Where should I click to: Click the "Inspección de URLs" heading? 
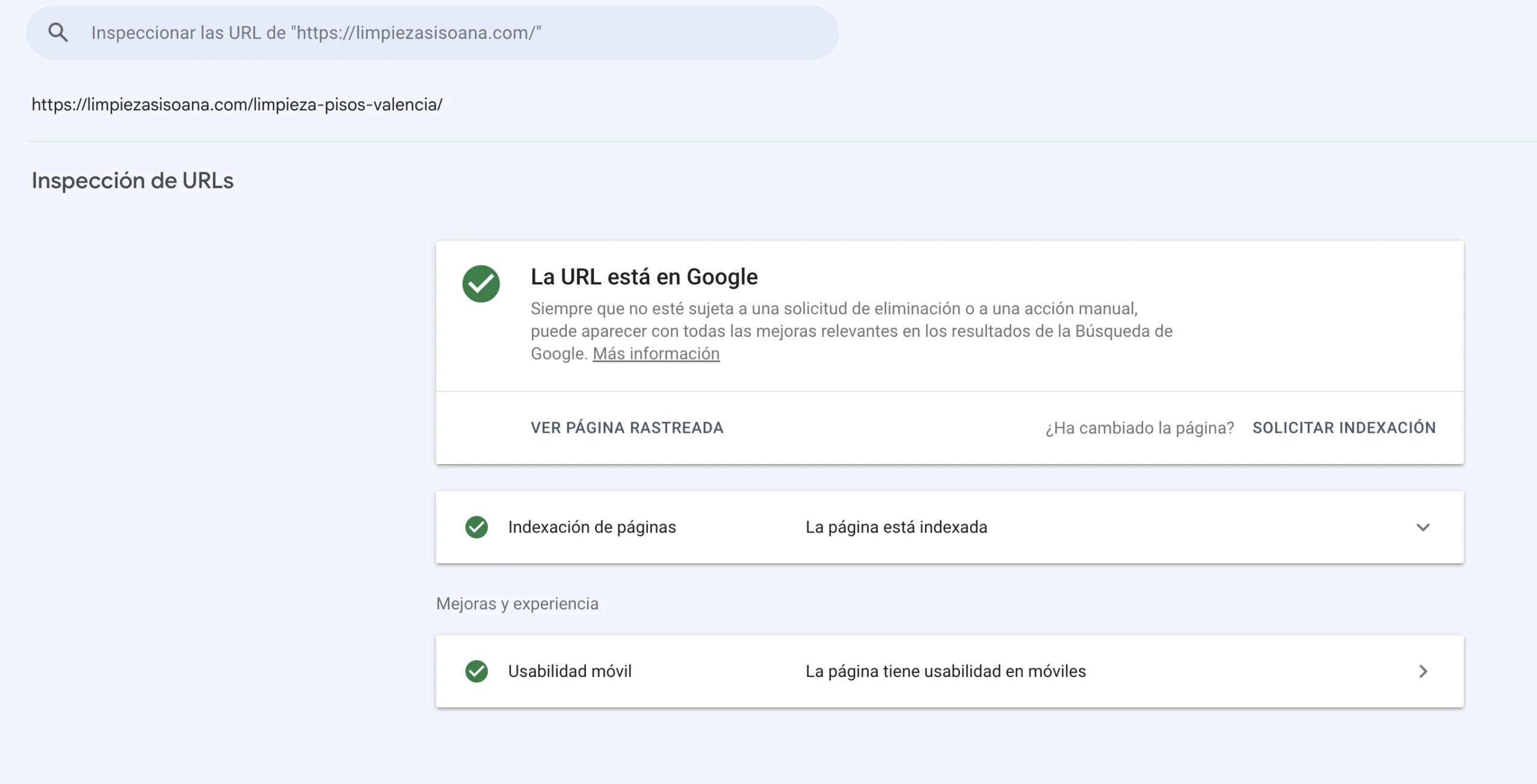(x=133, y=180)
